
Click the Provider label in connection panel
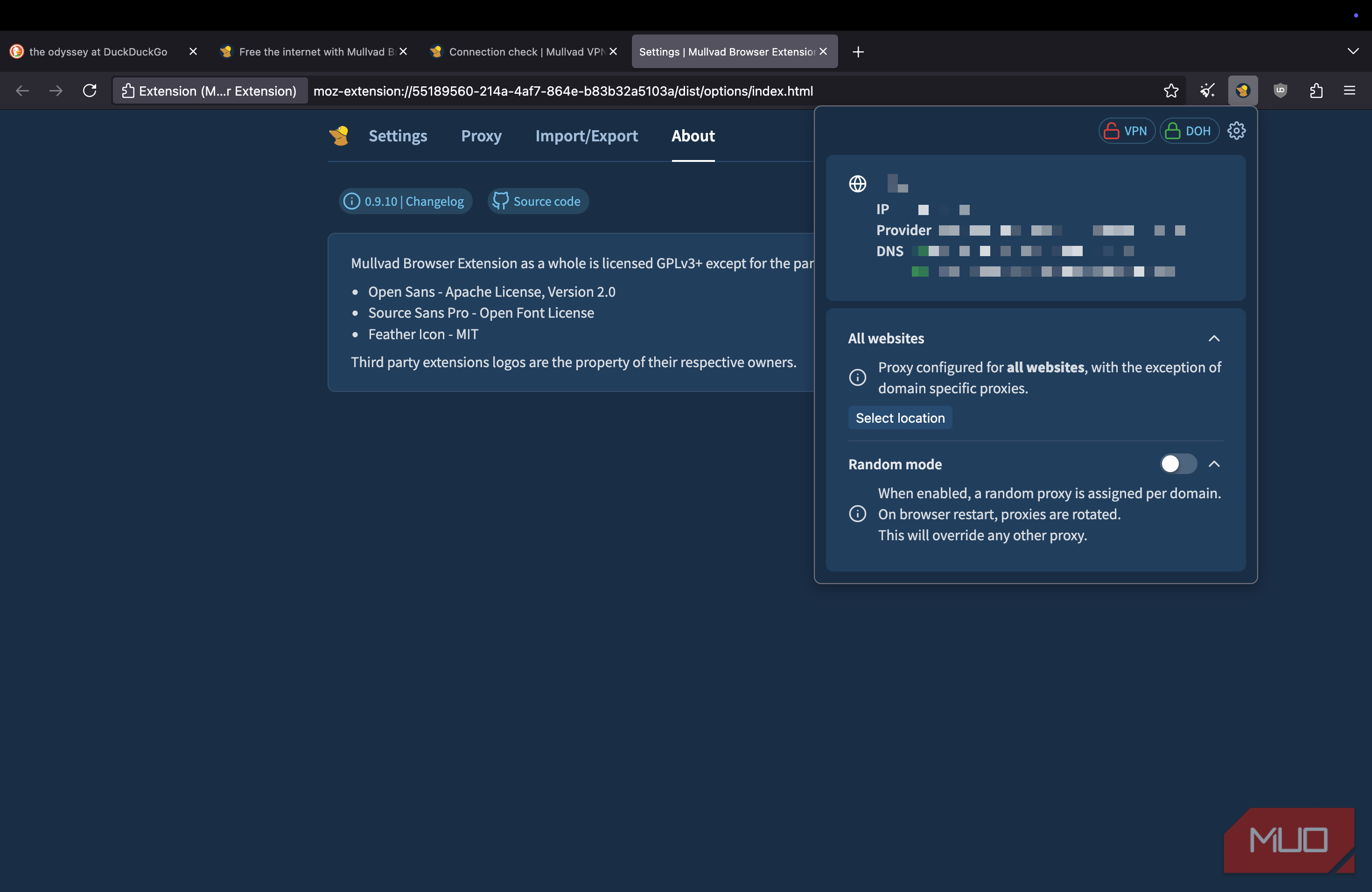[903, 230]
